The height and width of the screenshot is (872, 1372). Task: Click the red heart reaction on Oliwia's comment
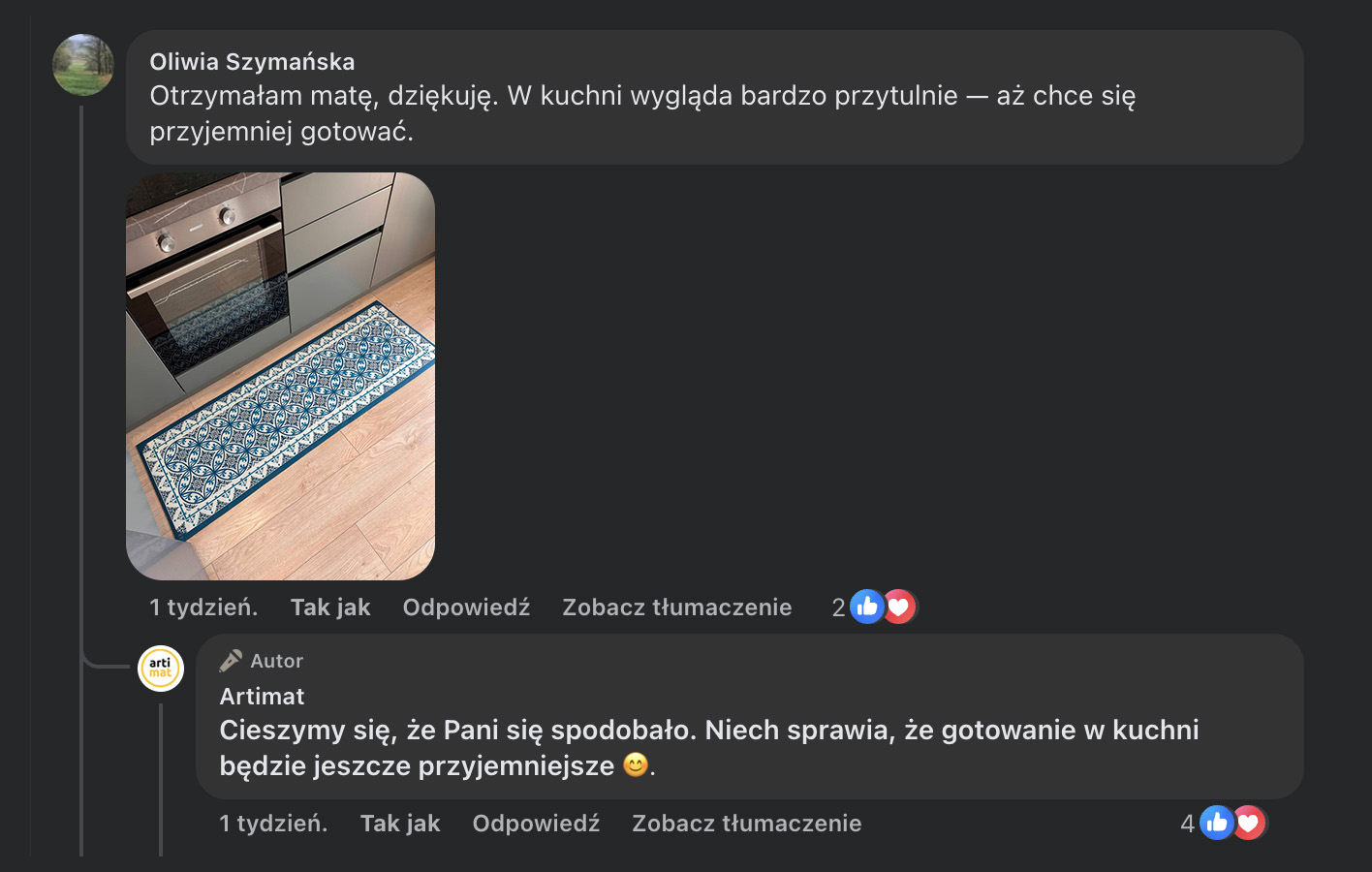pos(900,607)
